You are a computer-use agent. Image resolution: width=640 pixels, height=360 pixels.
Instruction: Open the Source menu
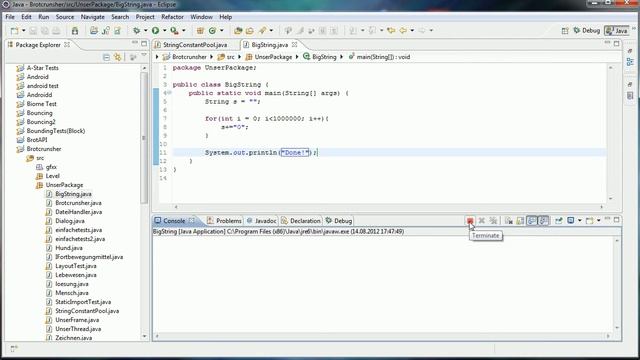[65, 17]
